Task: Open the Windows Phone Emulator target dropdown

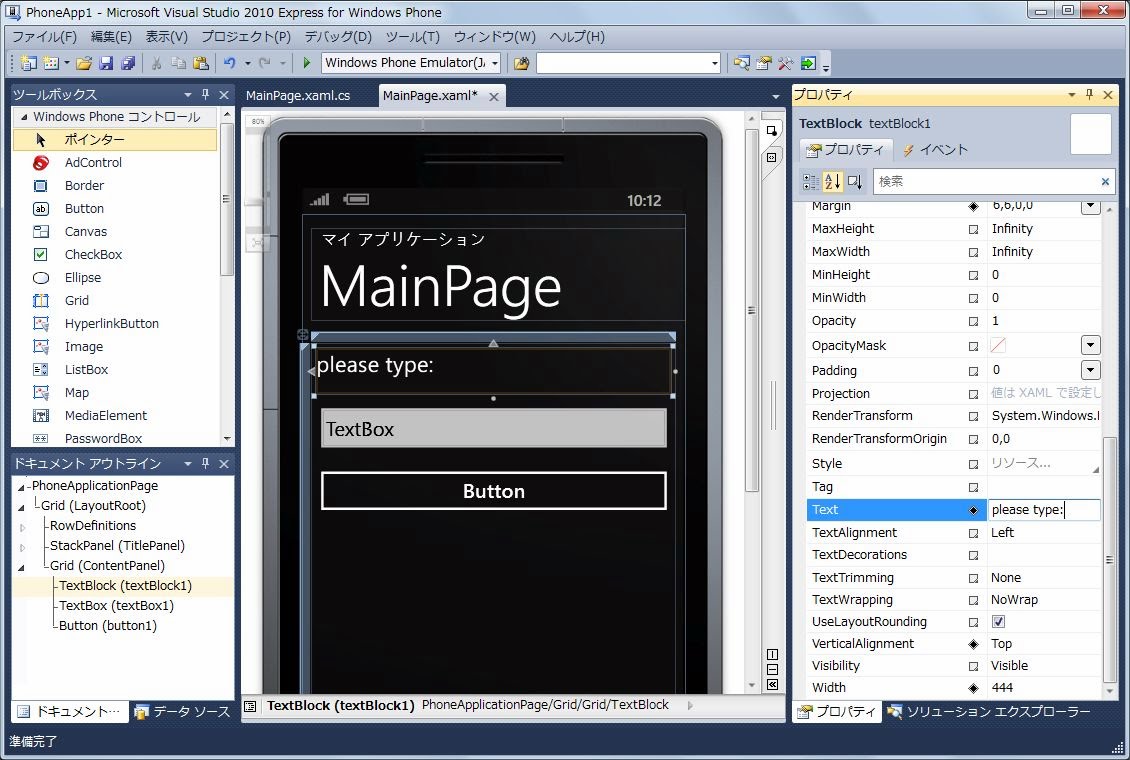Action: 494,63
